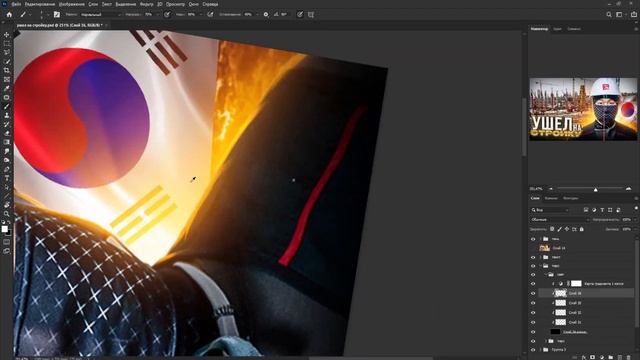
Task: Click the Share icon at top right
Action: (633, 14)
